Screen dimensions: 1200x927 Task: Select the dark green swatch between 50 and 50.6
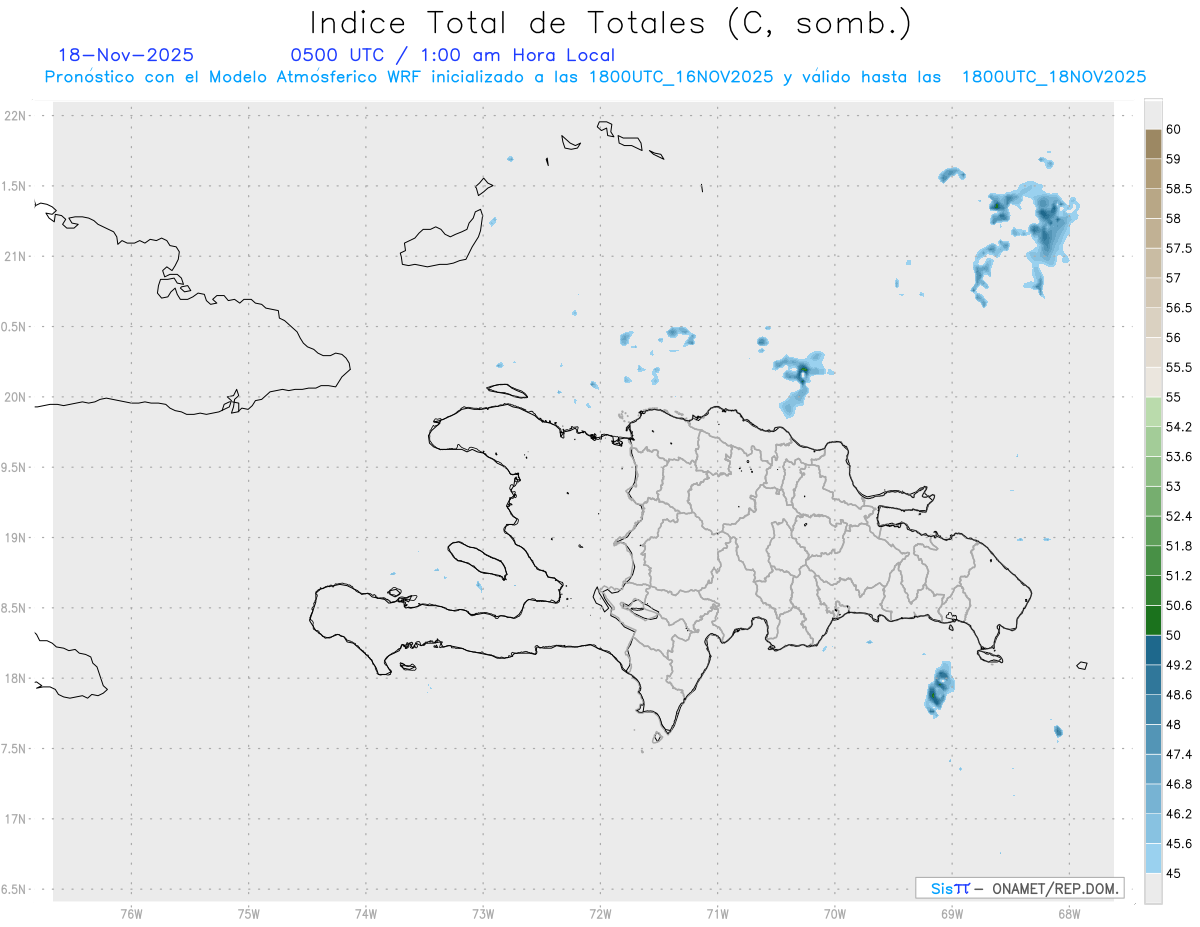point(1153,620)
